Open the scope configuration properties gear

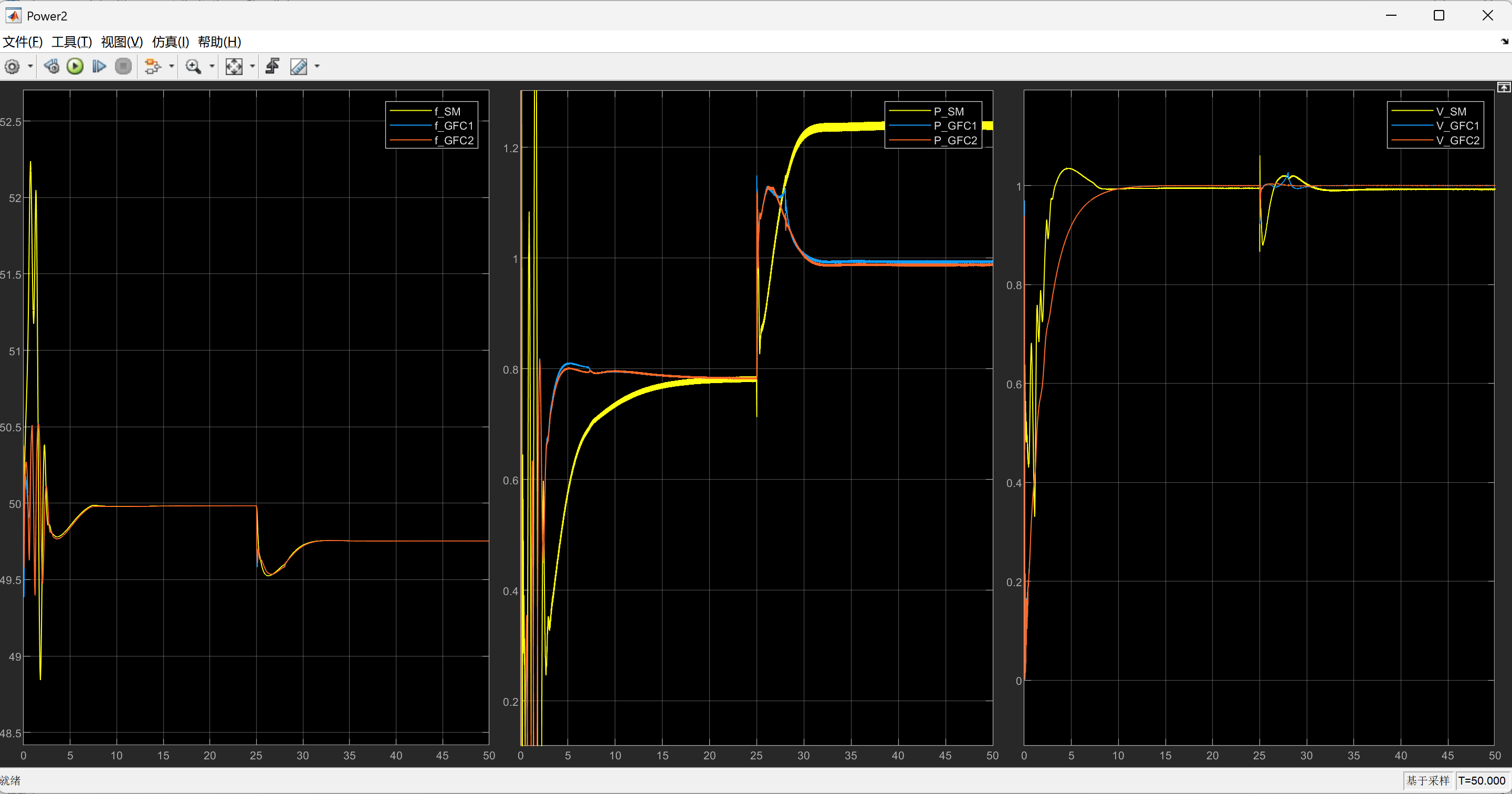click(x=12, y=67)
